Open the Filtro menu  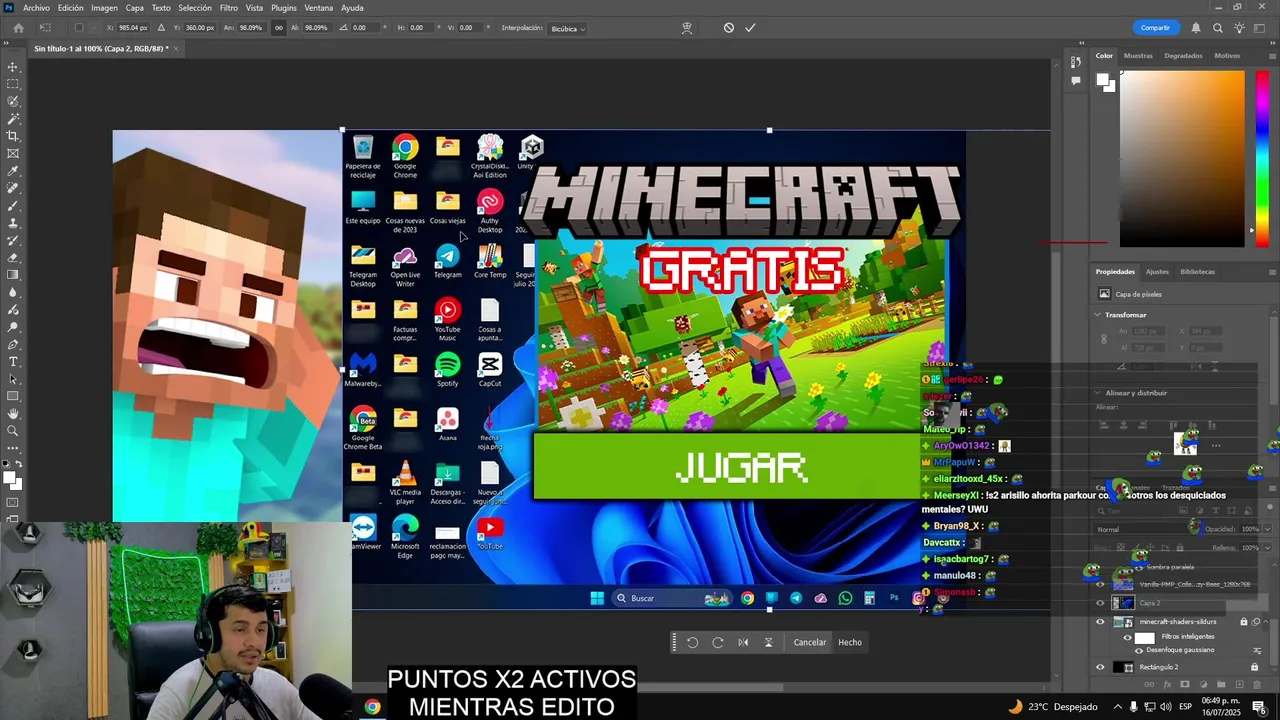point(228,8)
